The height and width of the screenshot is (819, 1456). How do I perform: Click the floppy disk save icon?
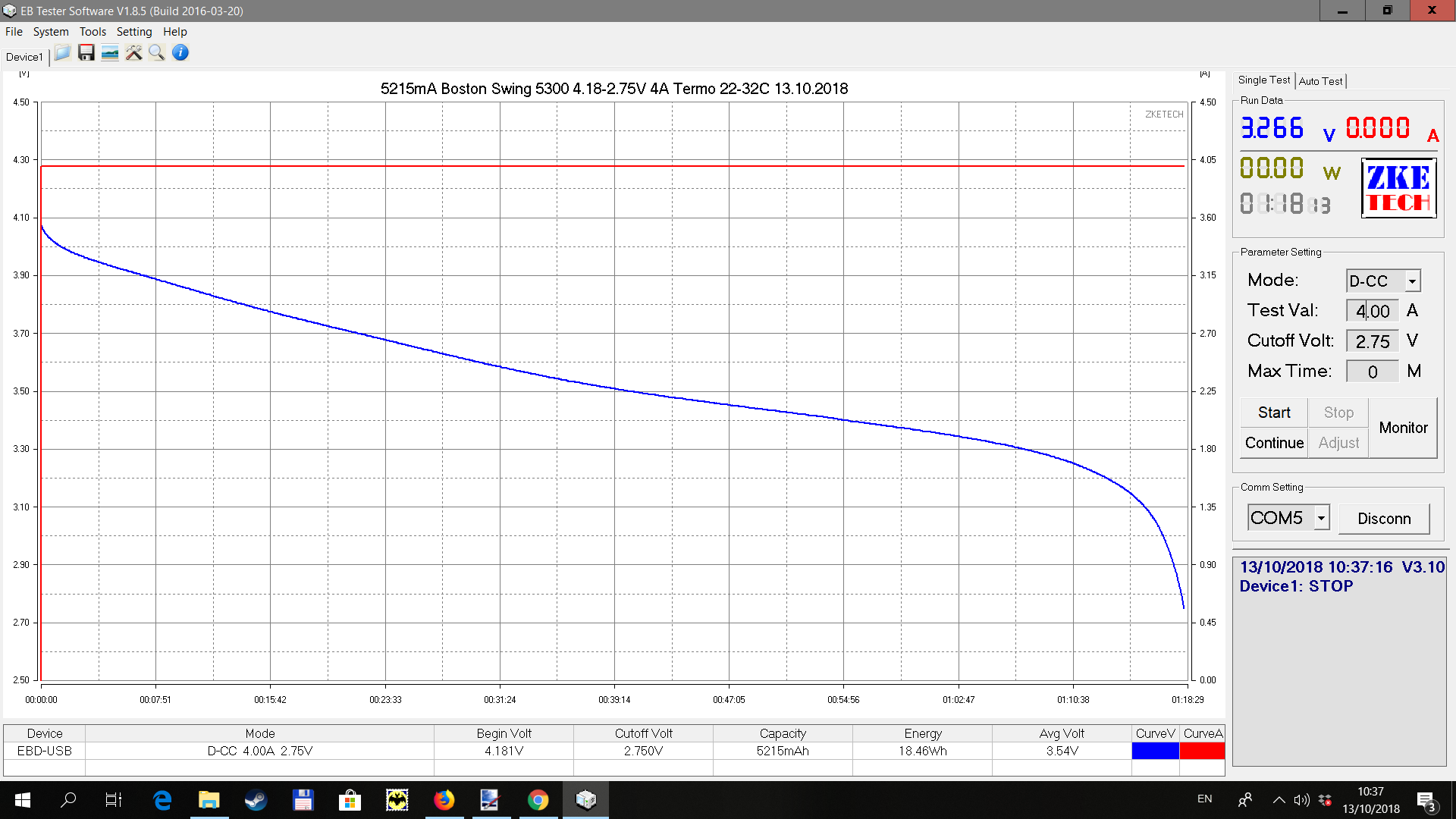tap(86, 52)
